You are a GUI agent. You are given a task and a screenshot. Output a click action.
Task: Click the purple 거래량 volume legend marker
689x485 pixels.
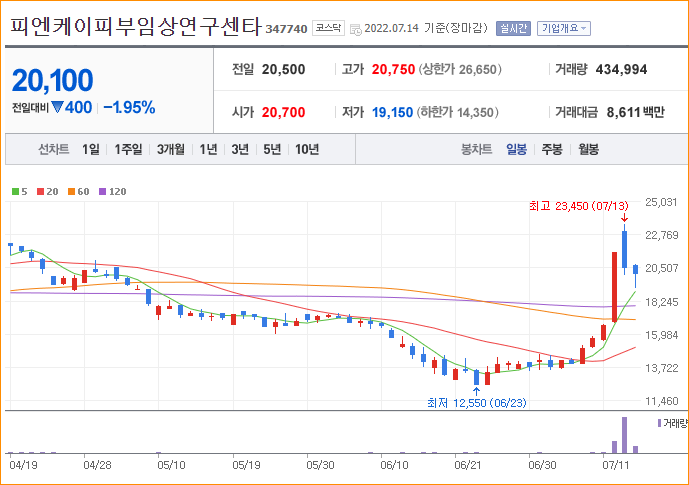tap(659, 423)
